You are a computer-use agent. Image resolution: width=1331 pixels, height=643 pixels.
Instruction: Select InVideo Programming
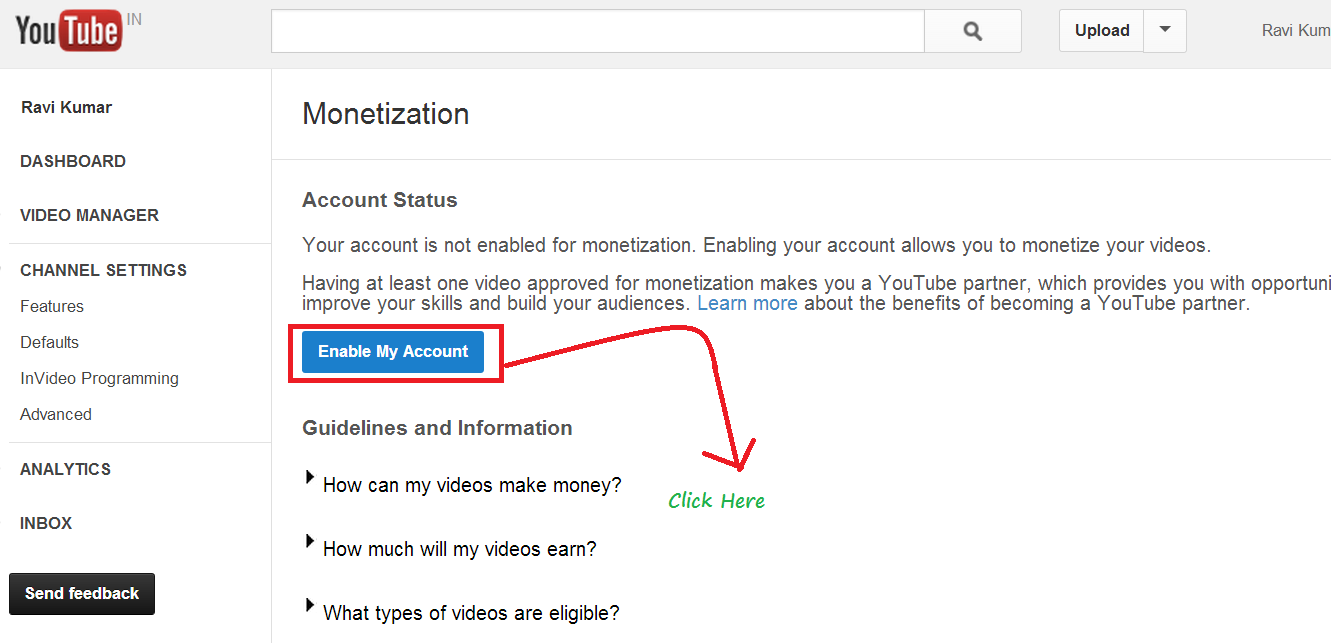coord(99,378)
